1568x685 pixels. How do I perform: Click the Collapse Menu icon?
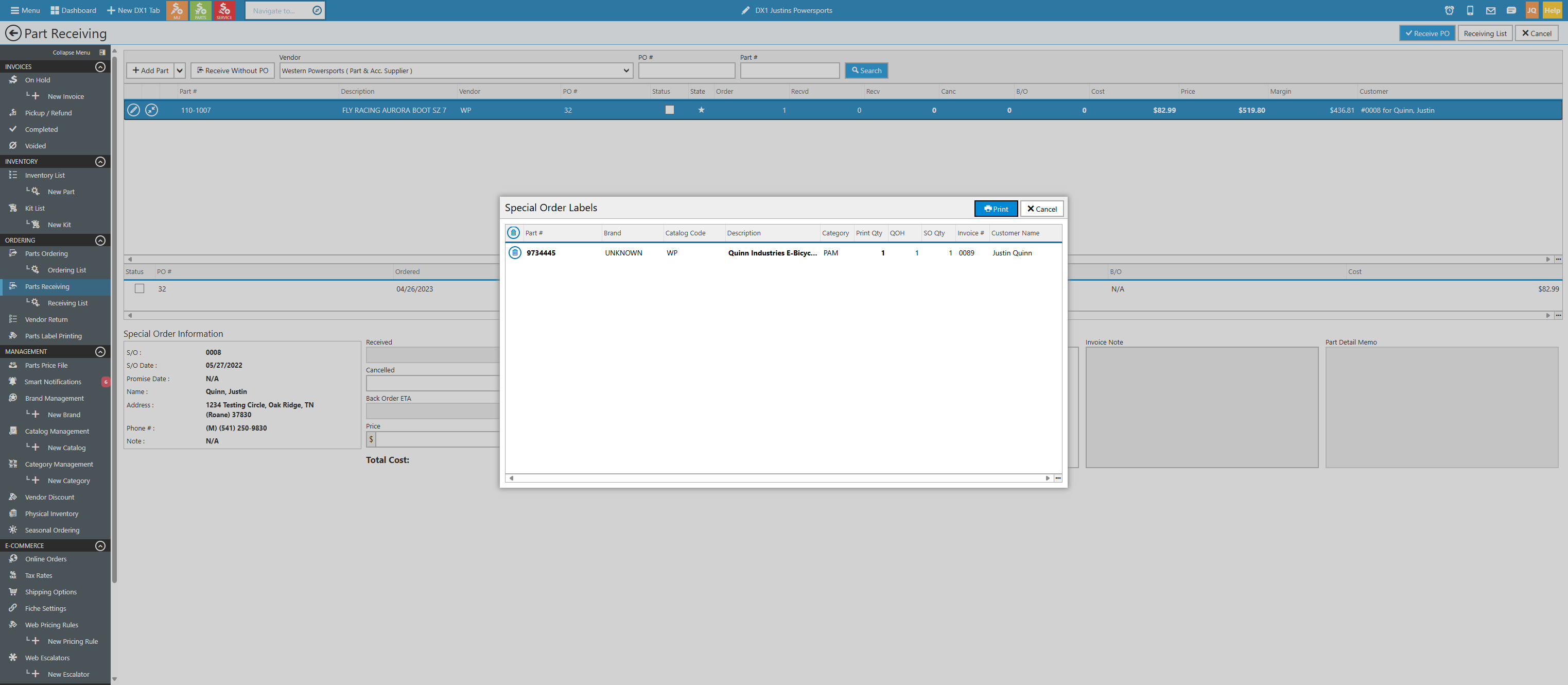[102, 53]
